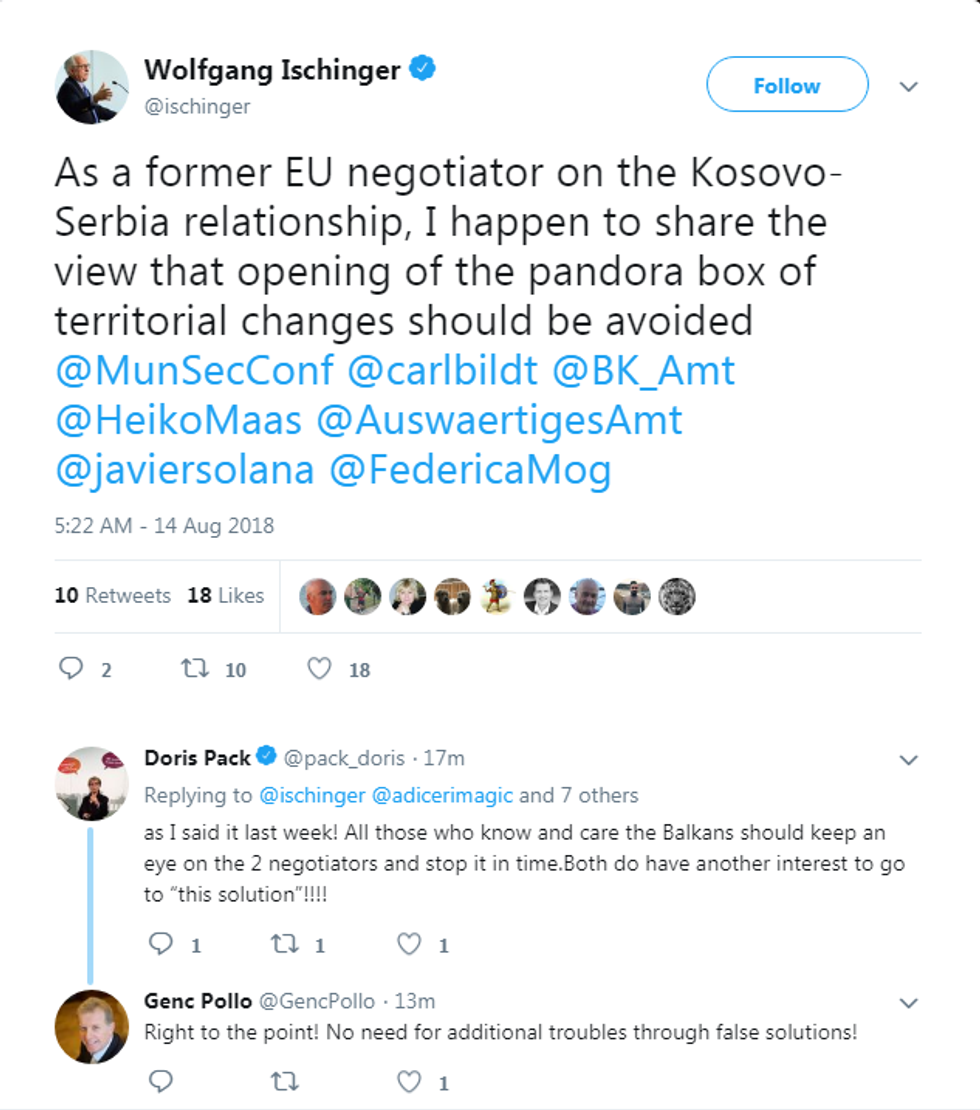Retweet Genc Pollo's reply
This screenshot has height=1110, width=980.
click(284, 1081)
